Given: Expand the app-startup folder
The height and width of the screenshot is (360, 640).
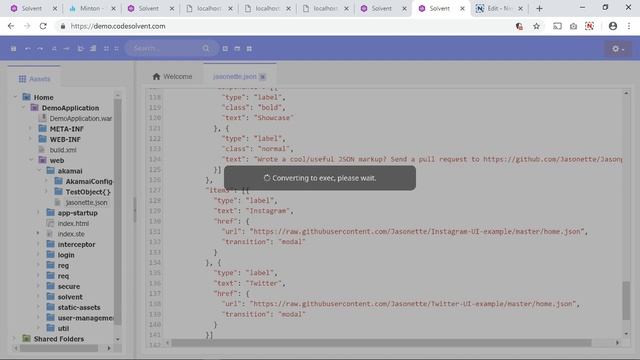Looking at the screenshot, I should coord(38,213).
